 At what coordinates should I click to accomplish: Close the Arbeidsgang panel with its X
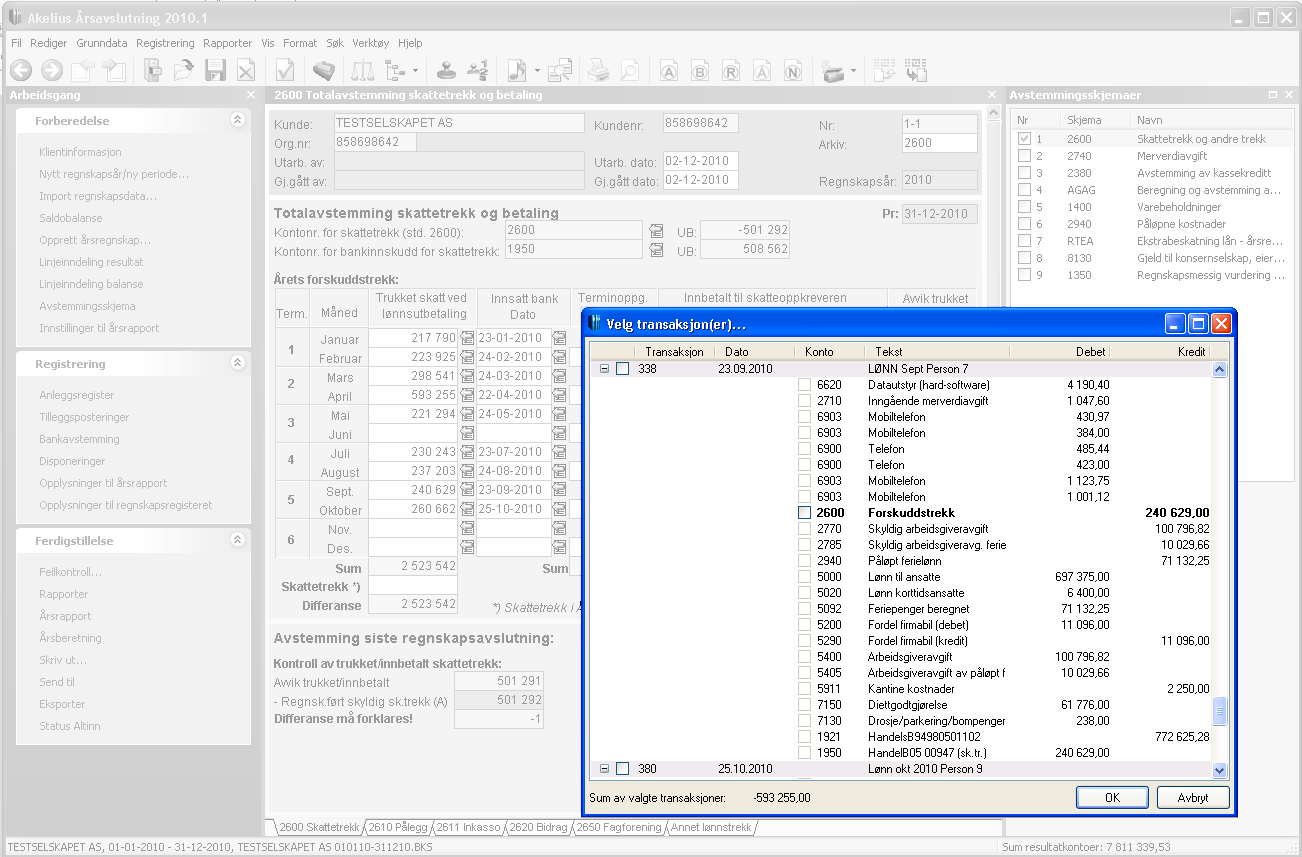pyautogui.click(x=251, y=95)
